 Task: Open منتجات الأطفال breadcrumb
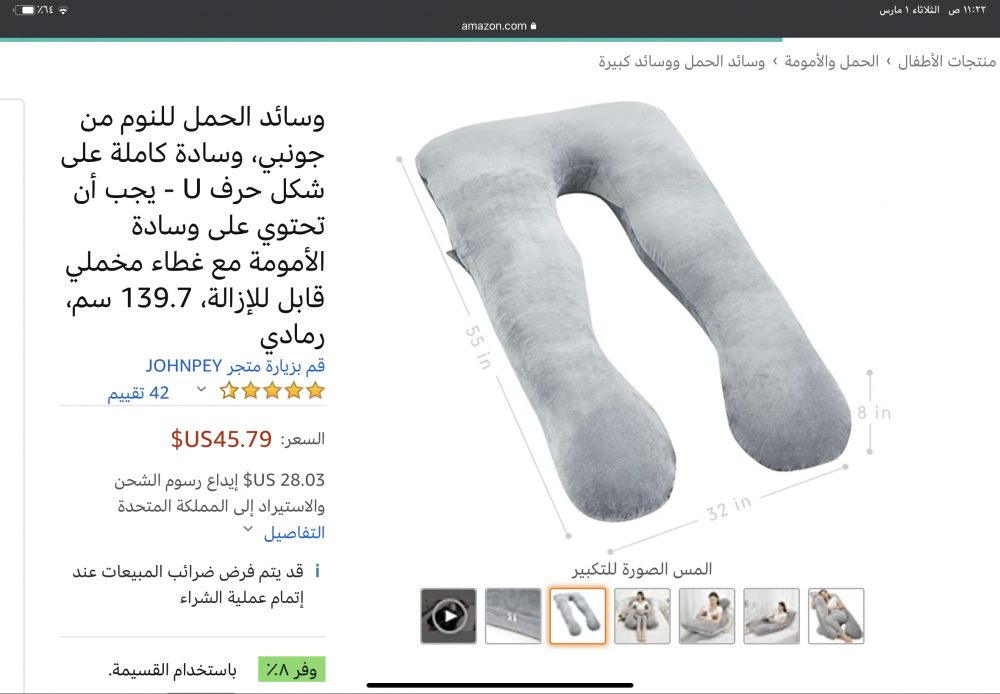(946, 62)
